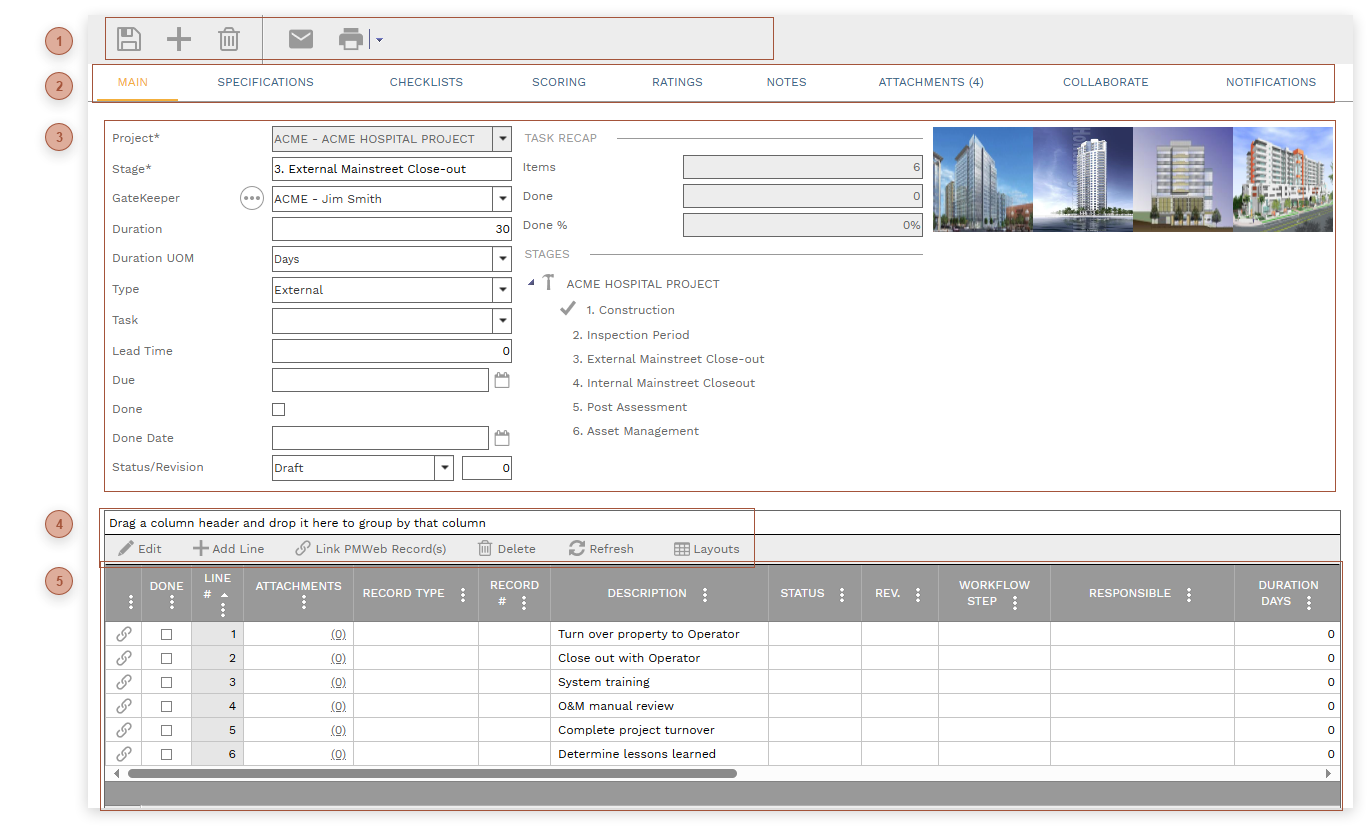Check Done box for Determine lessons learned row

[x=167, y=754]
